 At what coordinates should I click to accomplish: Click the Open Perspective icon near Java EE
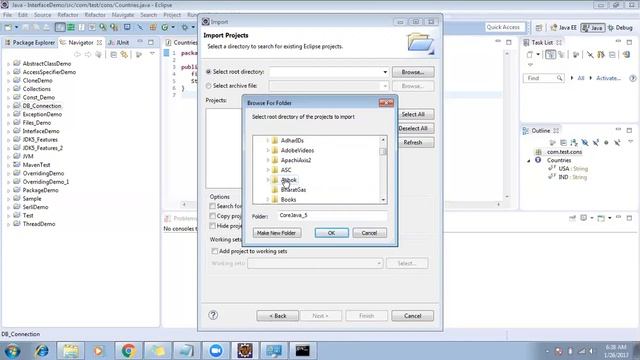coord(539,27)
